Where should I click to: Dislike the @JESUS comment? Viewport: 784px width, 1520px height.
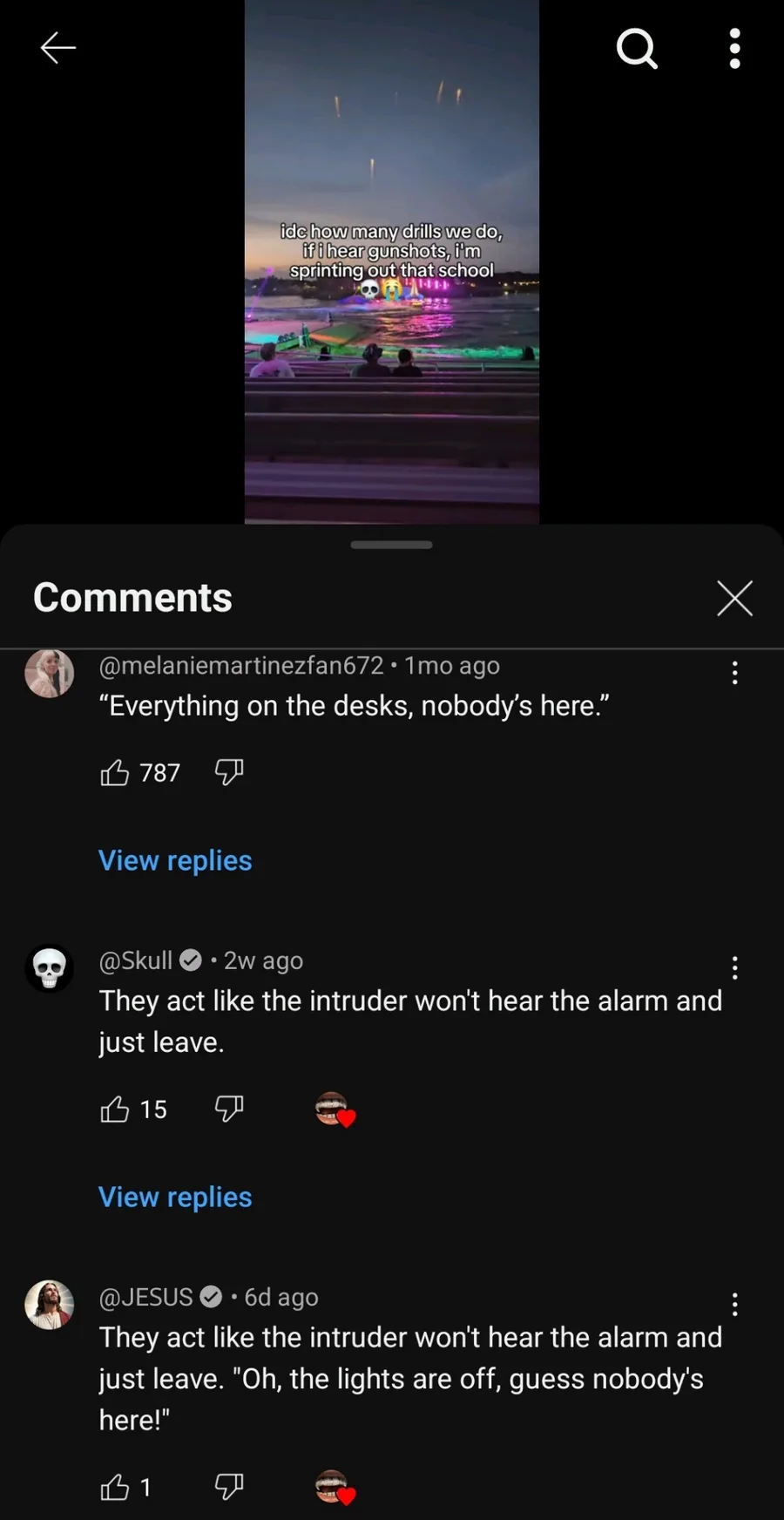[x=229, y=1487]
